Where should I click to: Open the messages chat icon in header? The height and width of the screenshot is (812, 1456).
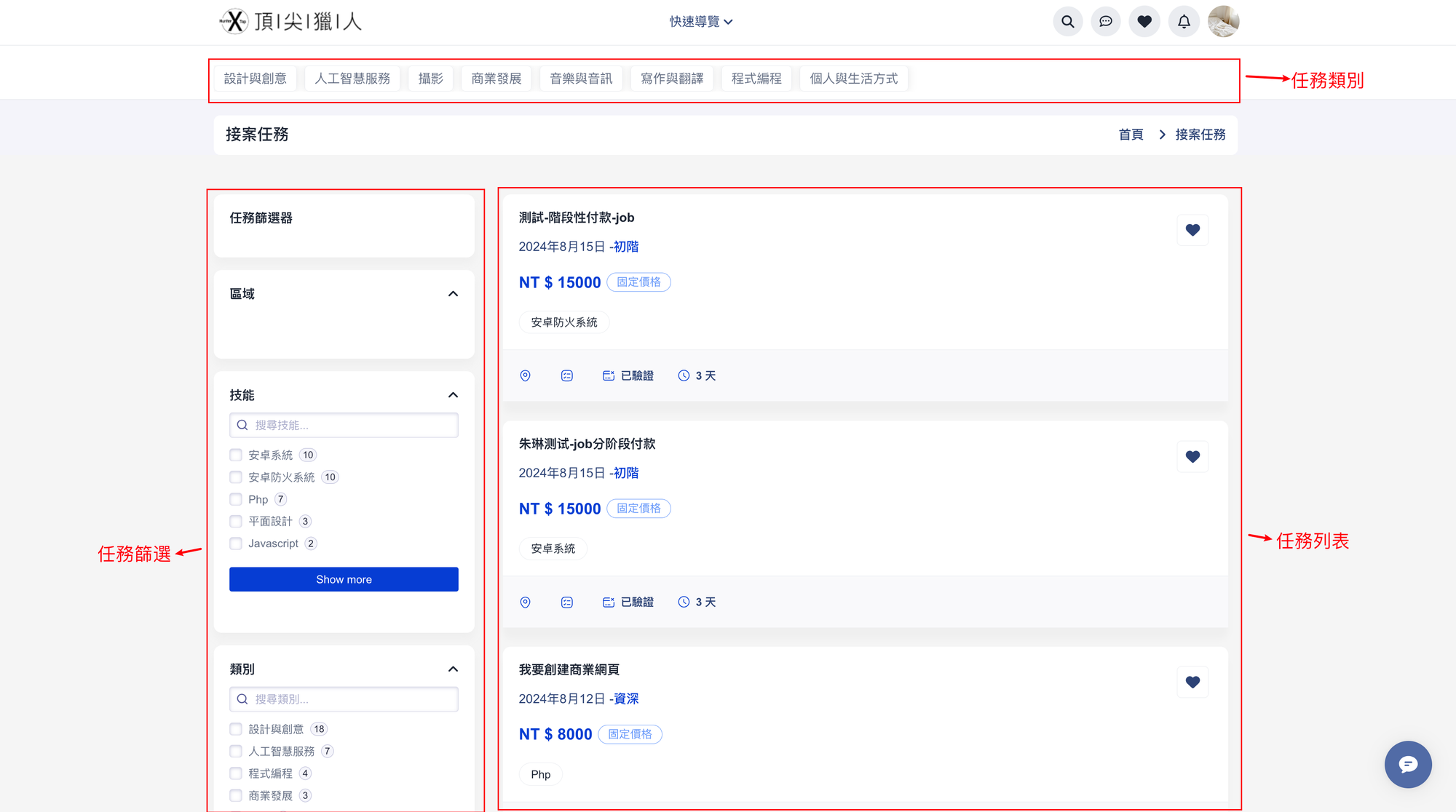1105,22
